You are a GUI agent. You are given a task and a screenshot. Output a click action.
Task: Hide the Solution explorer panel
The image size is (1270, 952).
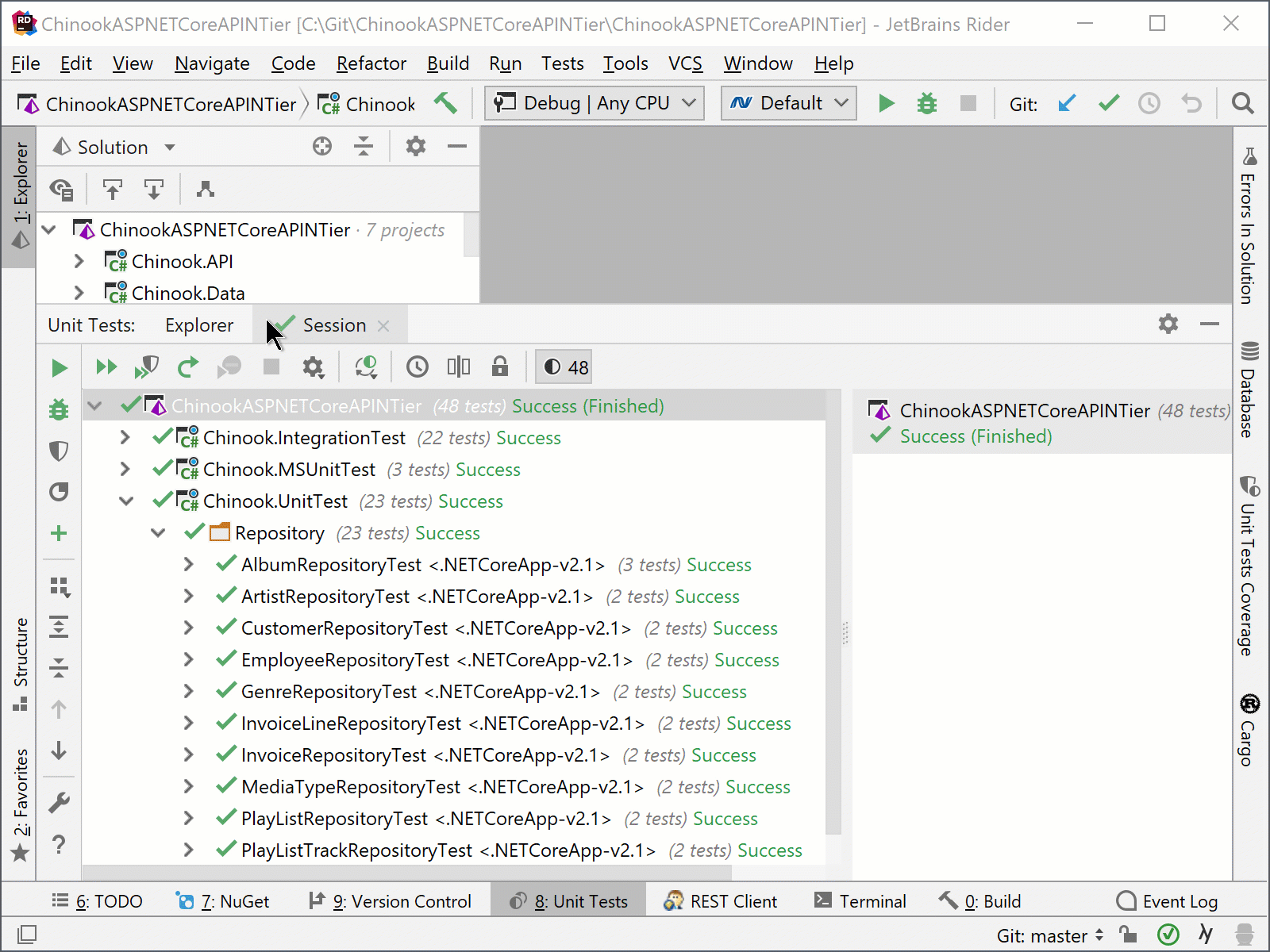(457, 146)
